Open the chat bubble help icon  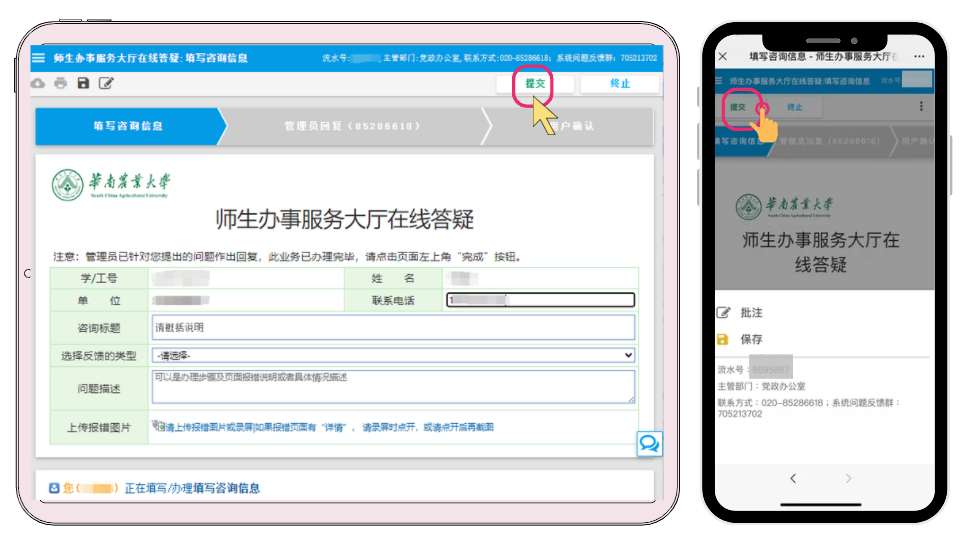tap(649, 443)
